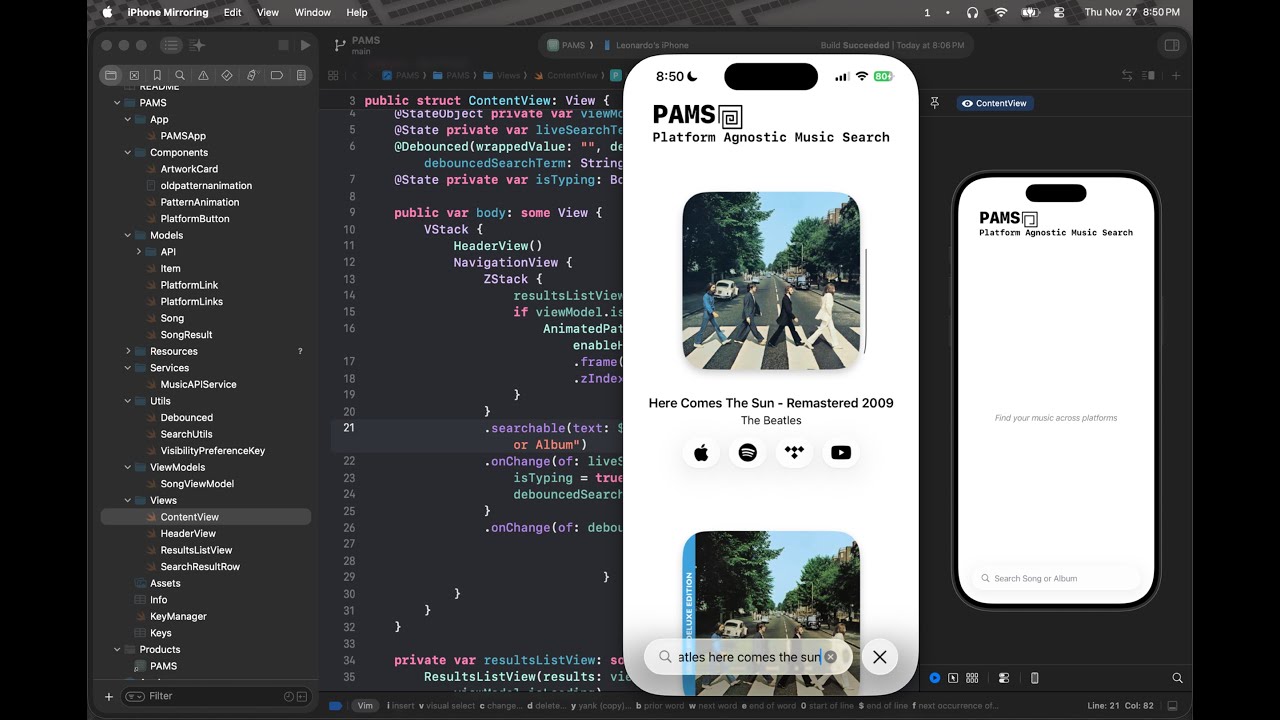This screenshot has height=720, width=1280.
Task: Click the sparkle coding assistant icon
Action: click(x=197, y=45)
